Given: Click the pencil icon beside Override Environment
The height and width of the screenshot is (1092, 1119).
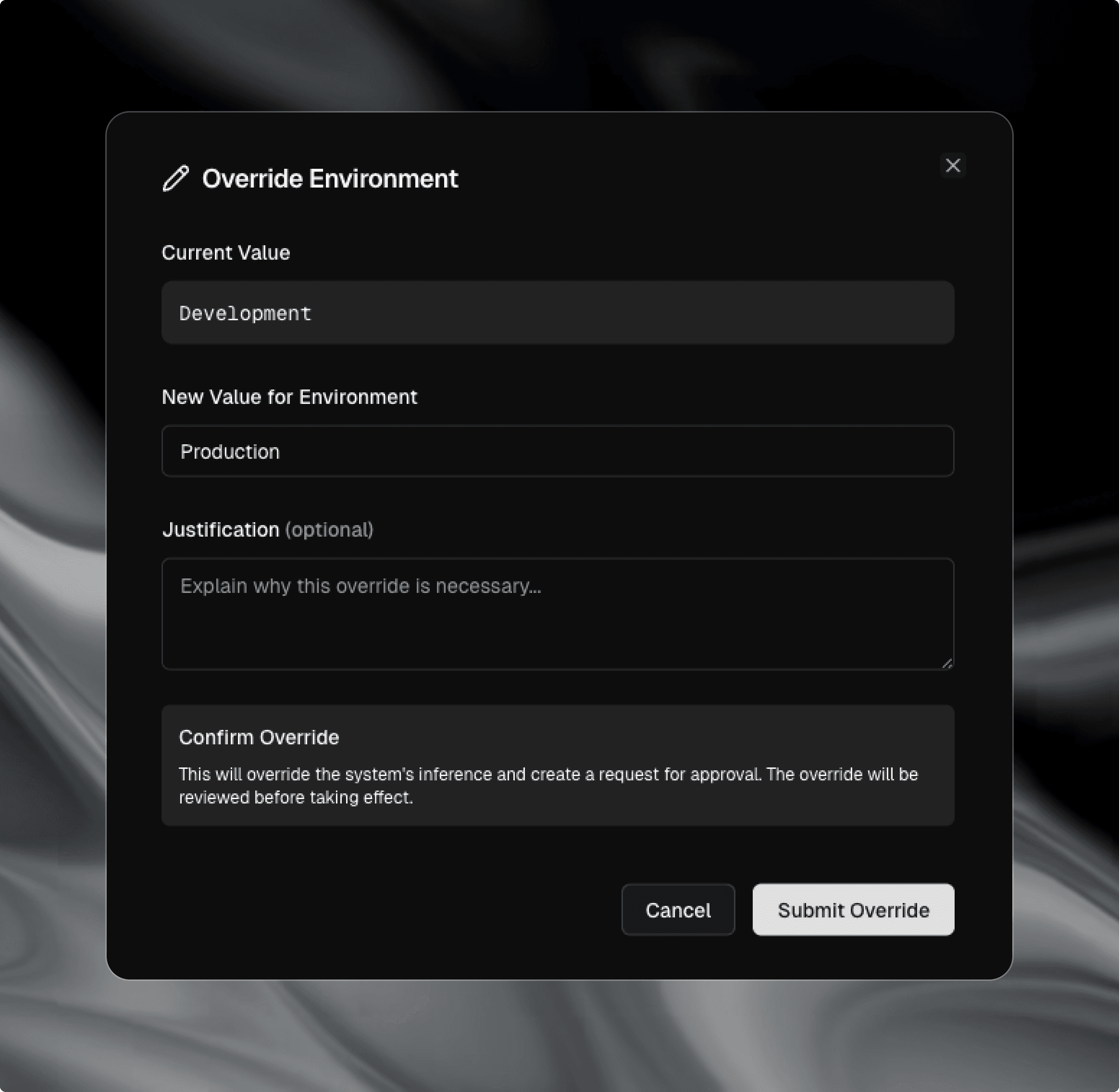Looking at the screenshot, I should (x=175, y=178).
